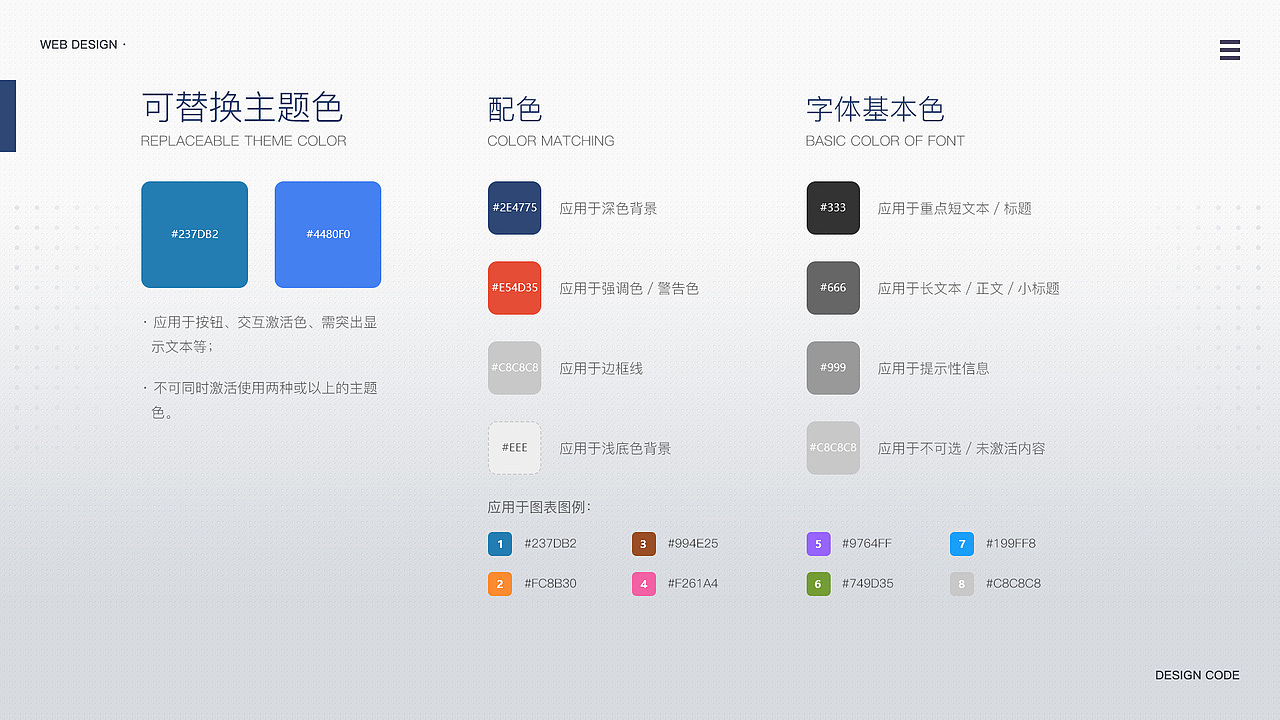Click the pink legend icon labeled 4
The height and width of the screenshot is (720, 1280).
tap(643, 583)
